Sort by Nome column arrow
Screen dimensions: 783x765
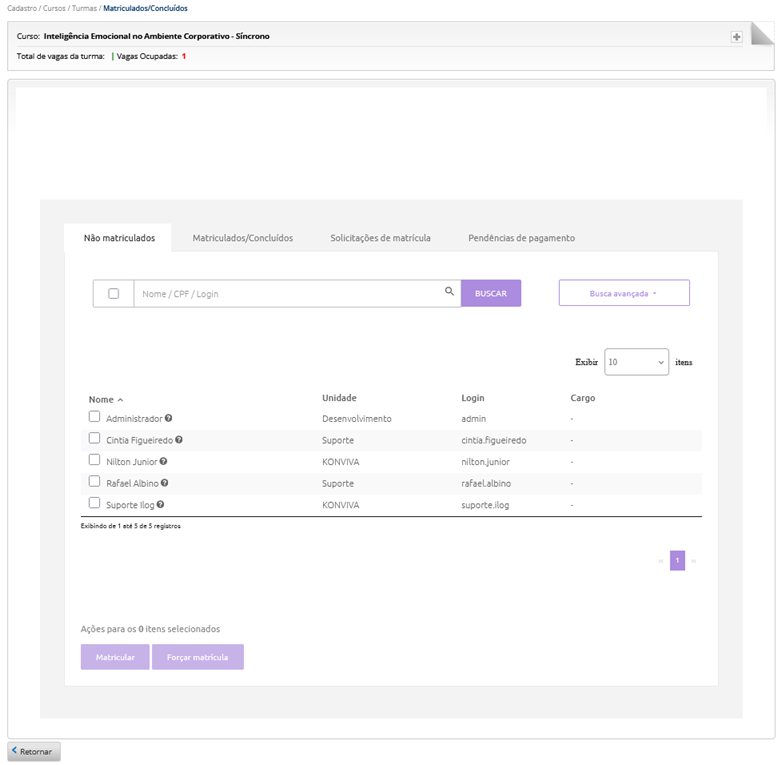click(x=120, y=399)
